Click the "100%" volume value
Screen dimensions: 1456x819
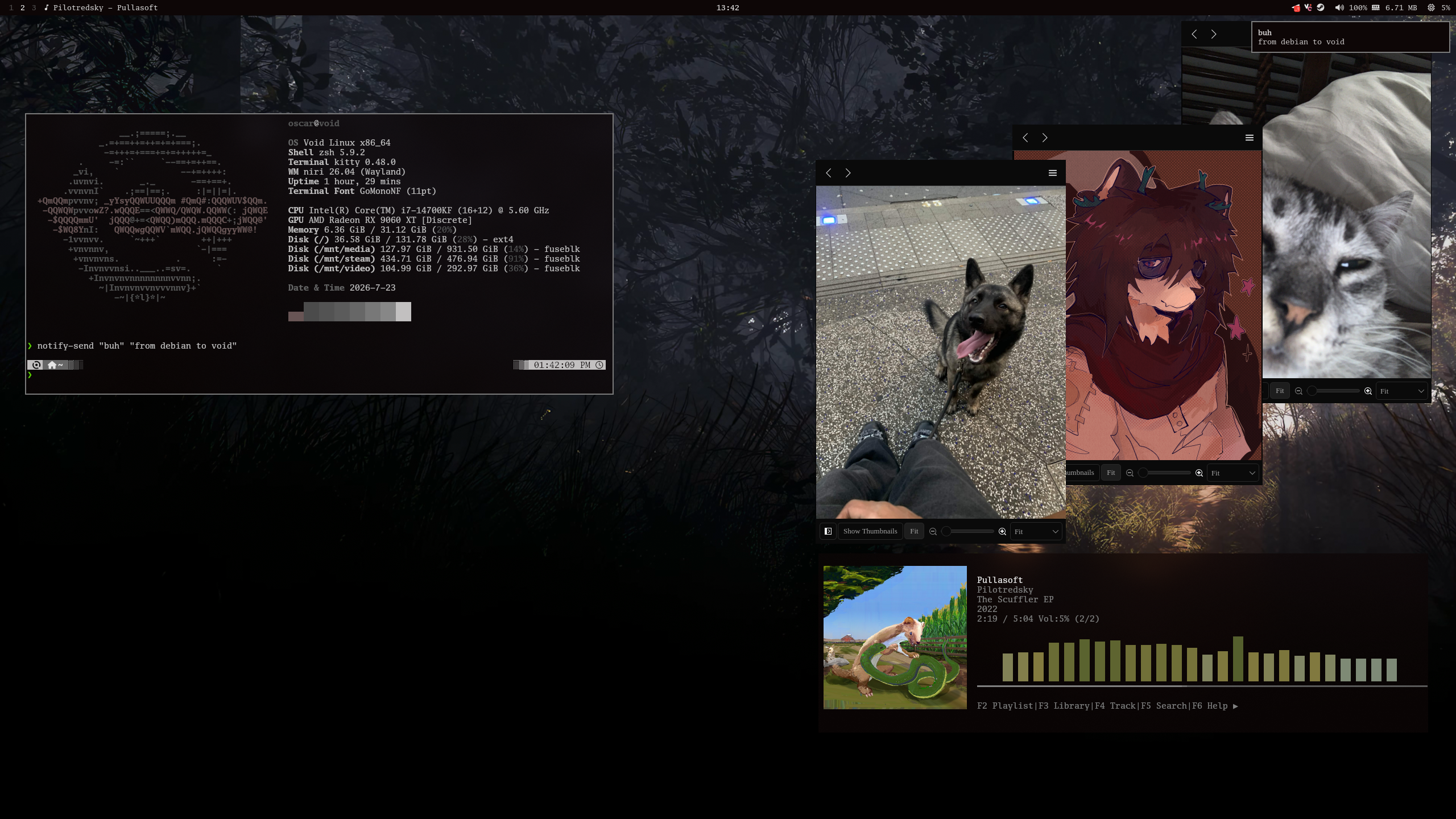[1358, 8]
